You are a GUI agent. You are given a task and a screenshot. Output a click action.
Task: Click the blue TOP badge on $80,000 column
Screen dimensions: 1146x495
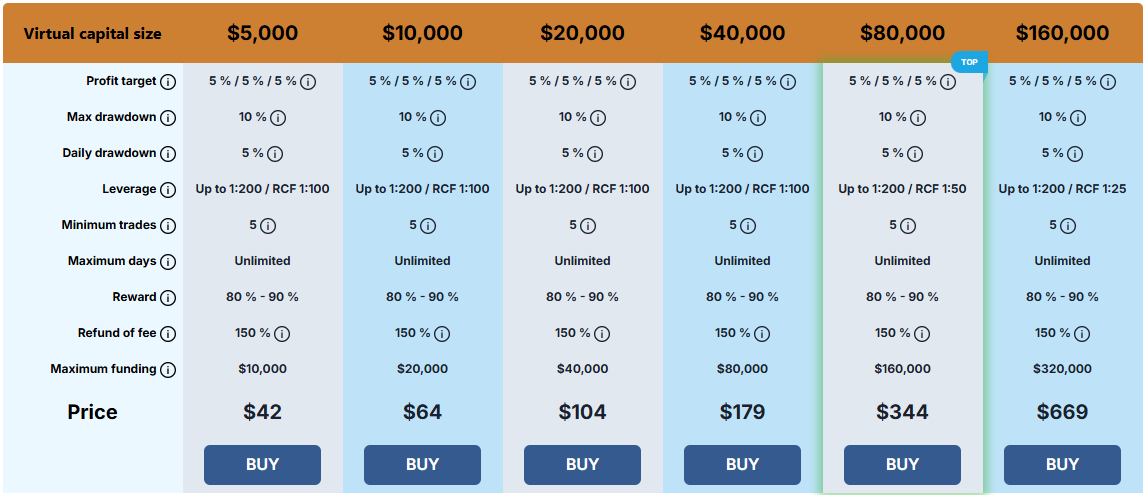tap(969, 63)
